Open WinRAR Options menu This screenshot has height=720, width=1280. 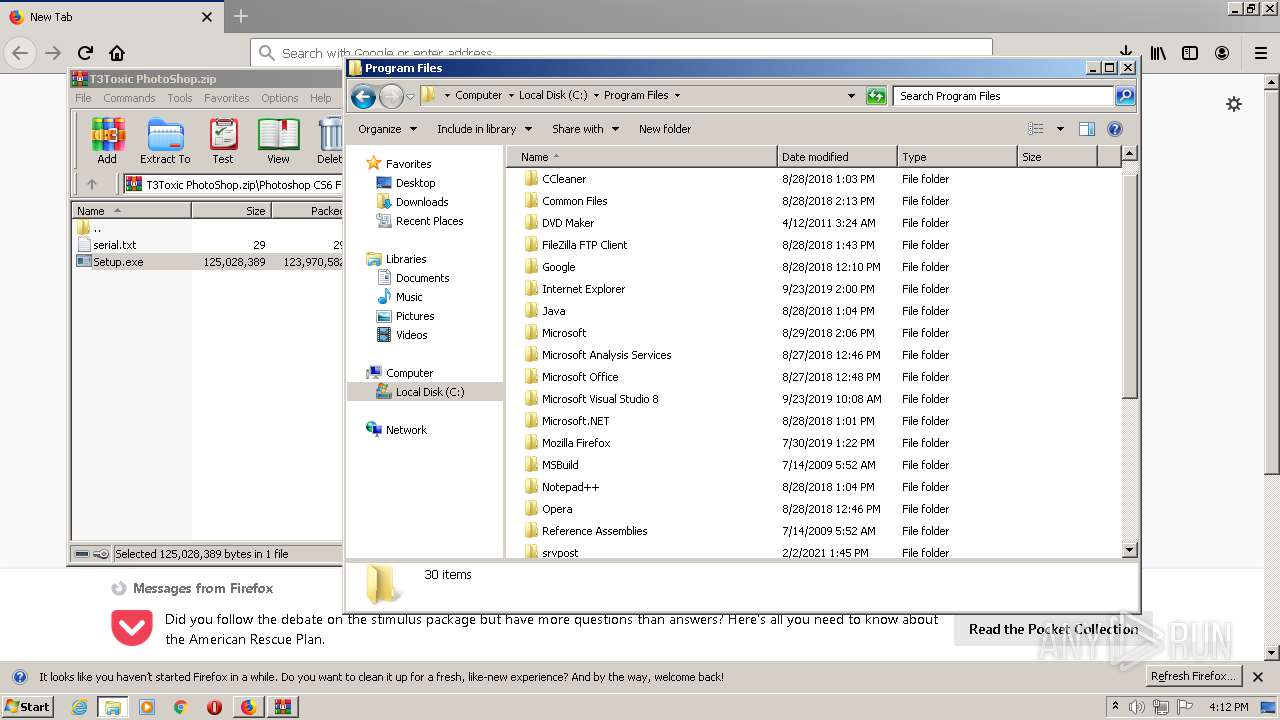coord(280,98)
